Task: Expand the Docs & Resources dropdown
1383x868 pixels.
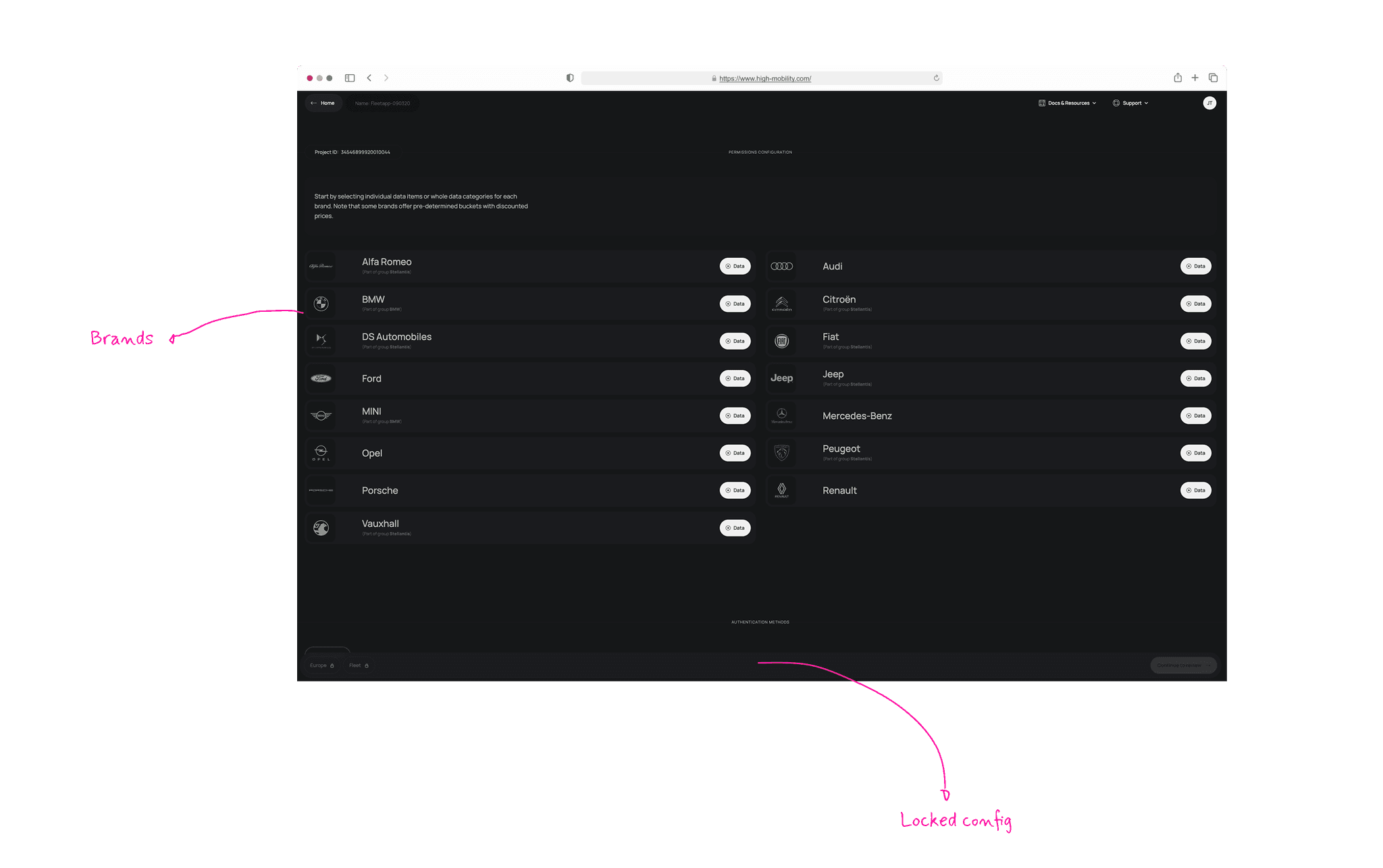Action: coord(1068,103)
